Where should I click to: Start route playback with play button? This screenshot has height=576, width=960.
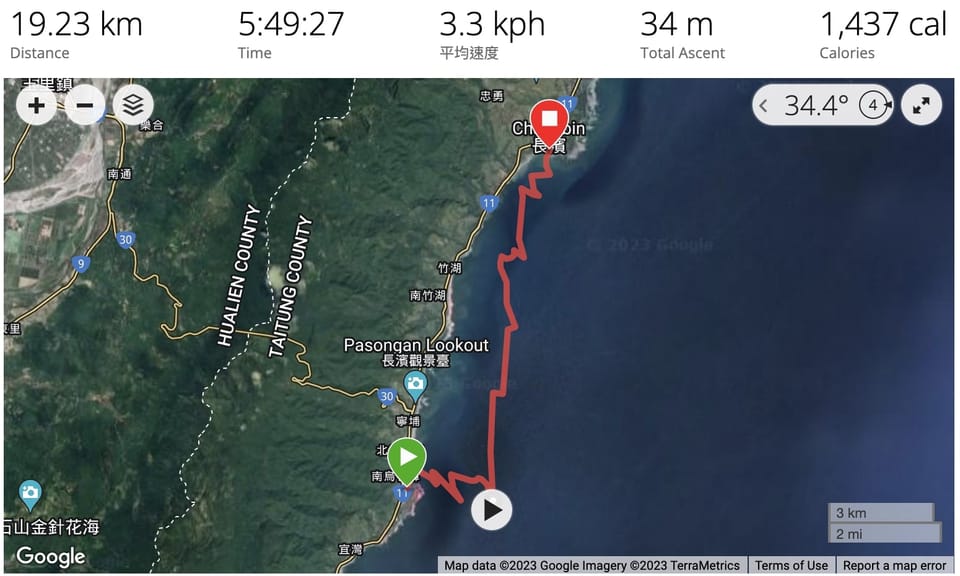tap(492, 510)
